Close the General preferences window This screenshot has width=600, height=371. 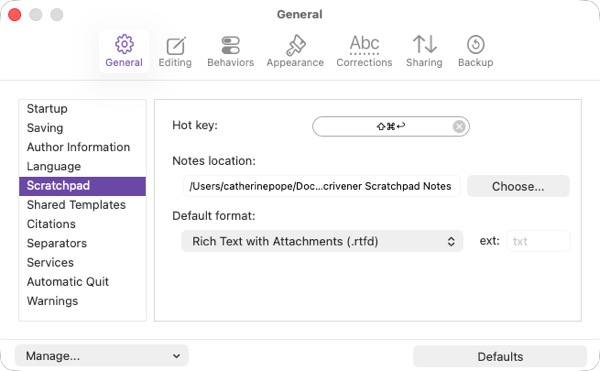click(x=15, y=15)
